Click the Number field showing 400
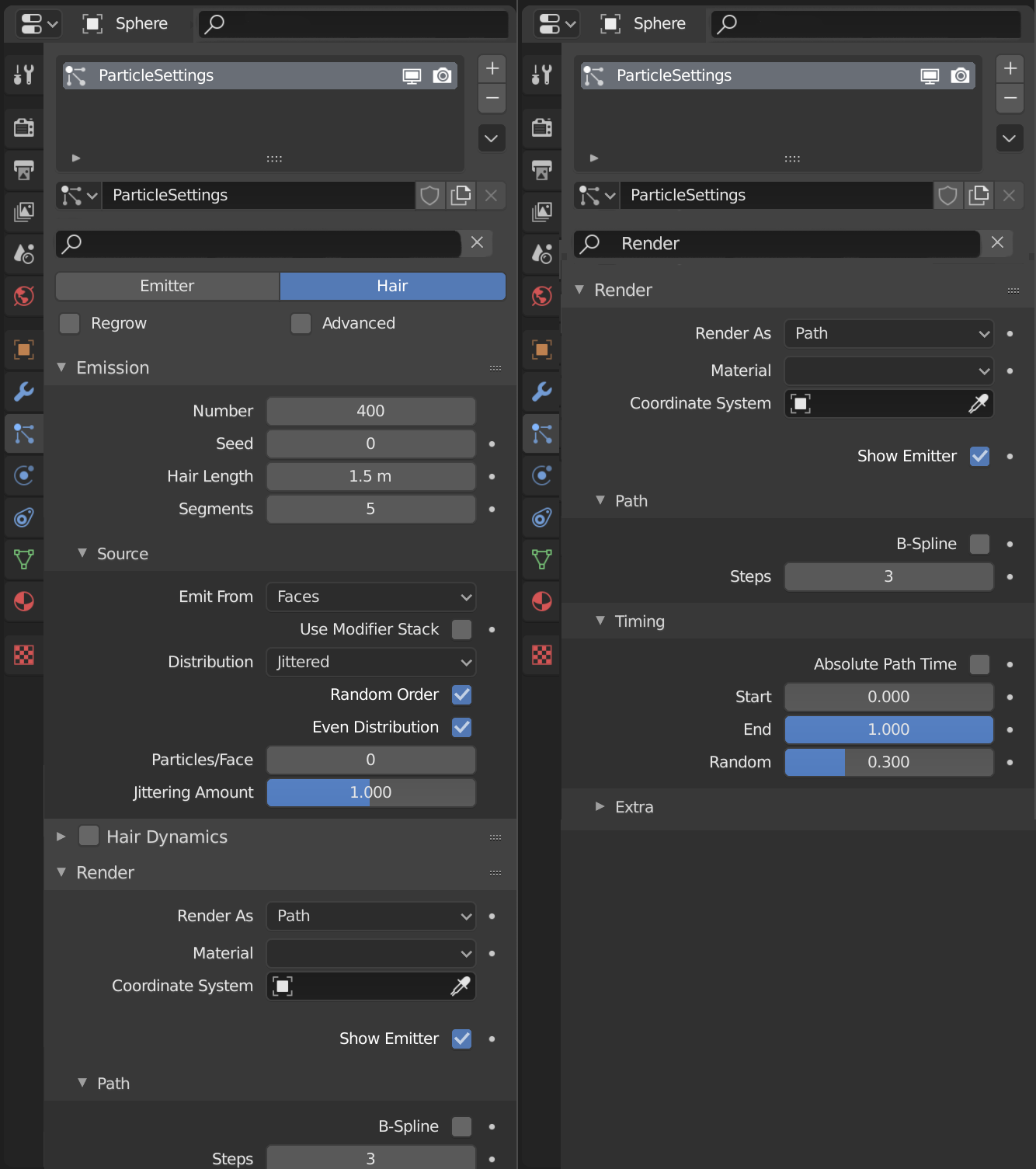This screenshot has width=1036, height=1169. pos(371,411)
